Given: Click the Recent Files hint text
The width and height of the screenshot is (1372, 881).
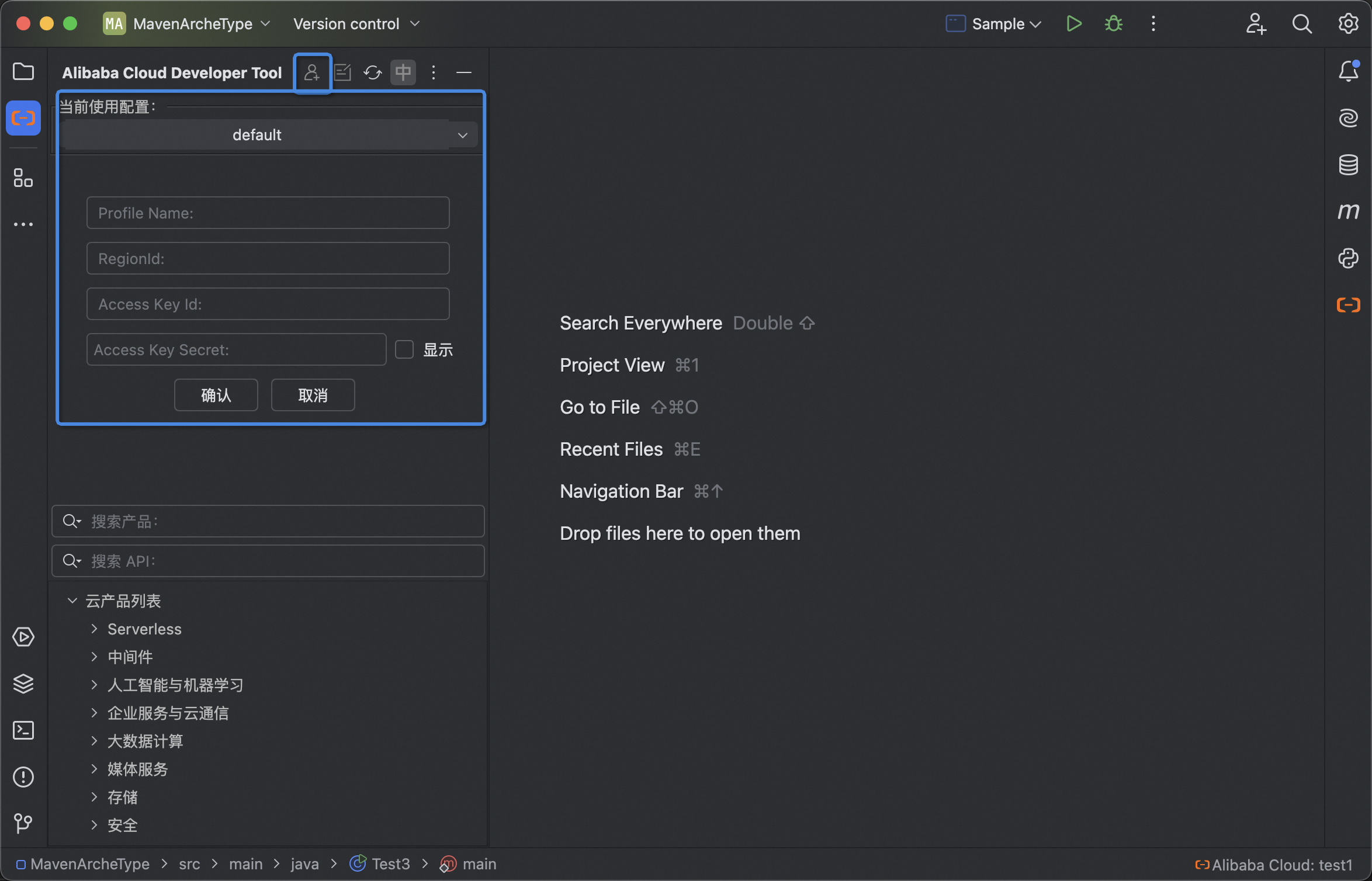Looking at the screenshot, I should pyautogui.click(x=611, y=449).
